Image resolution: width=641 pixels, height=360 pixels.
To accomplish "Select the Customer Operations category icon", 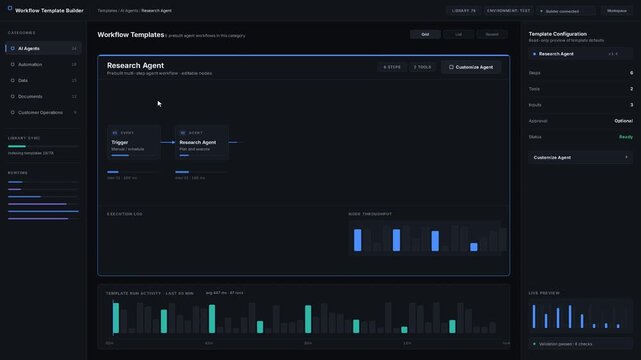I will 13,112.
